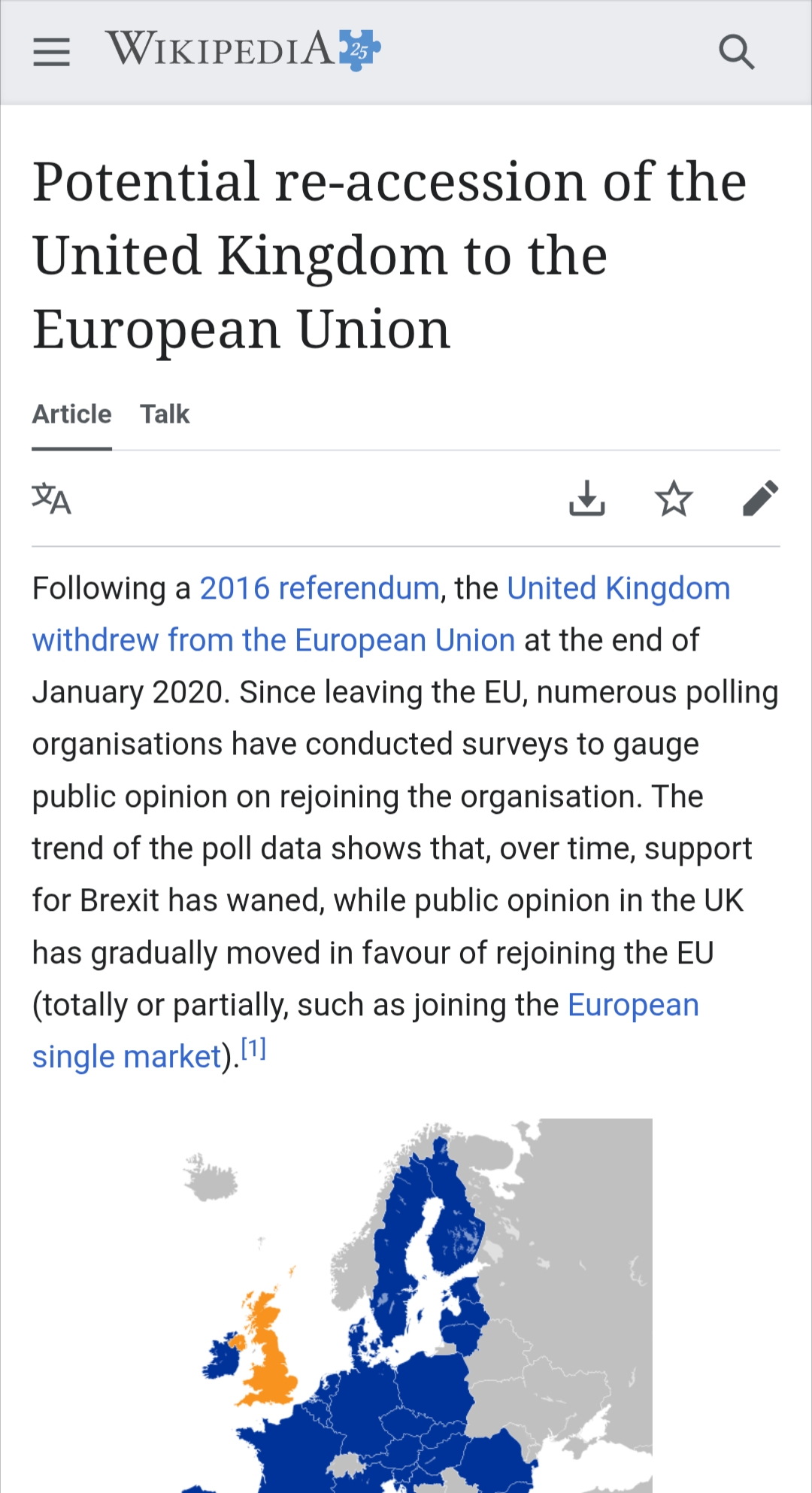This screenshot has width=812, height=1493.
Task: Edit the article with pencil icon
Action: 760,499
